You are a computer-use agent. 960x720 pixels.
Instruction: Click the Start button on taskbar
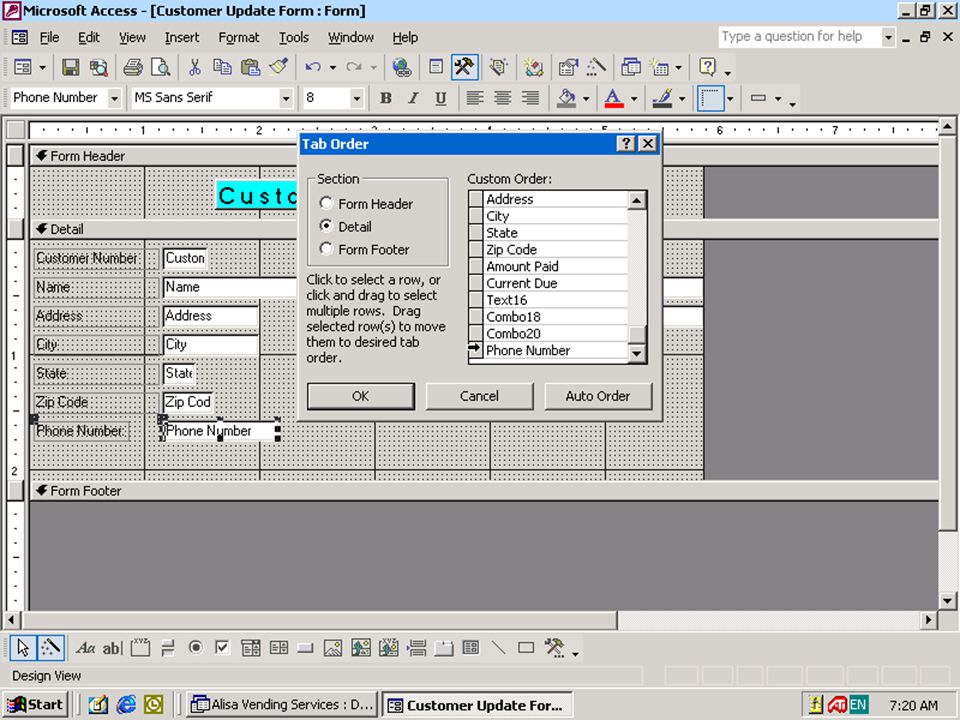36,705
